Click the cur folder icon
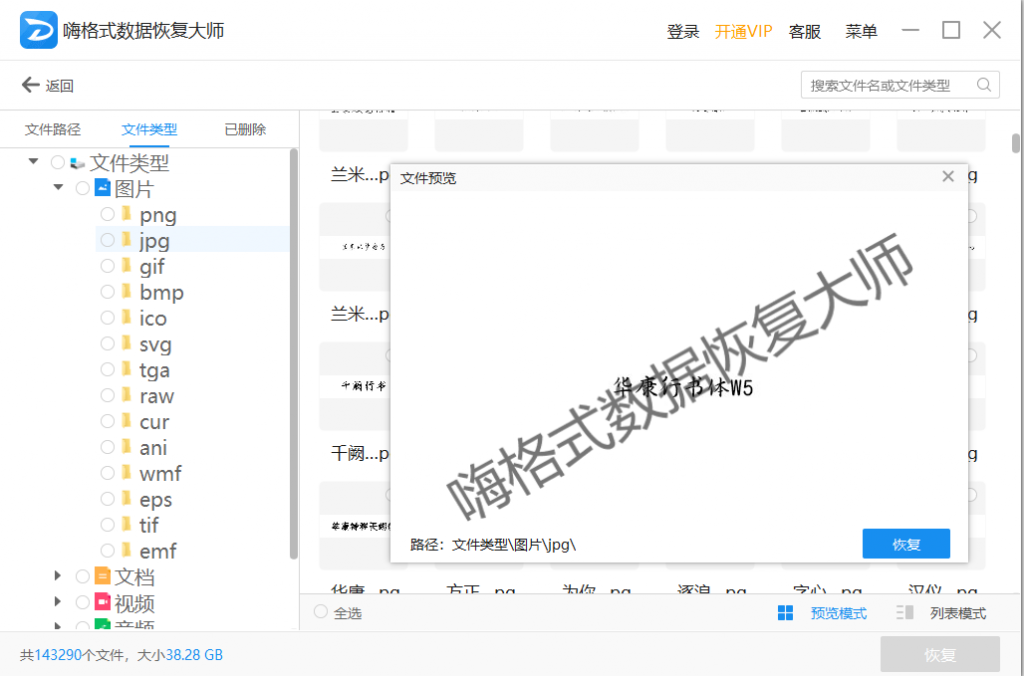This screenshot has width=1024, height=676. (x=127, y=421)
